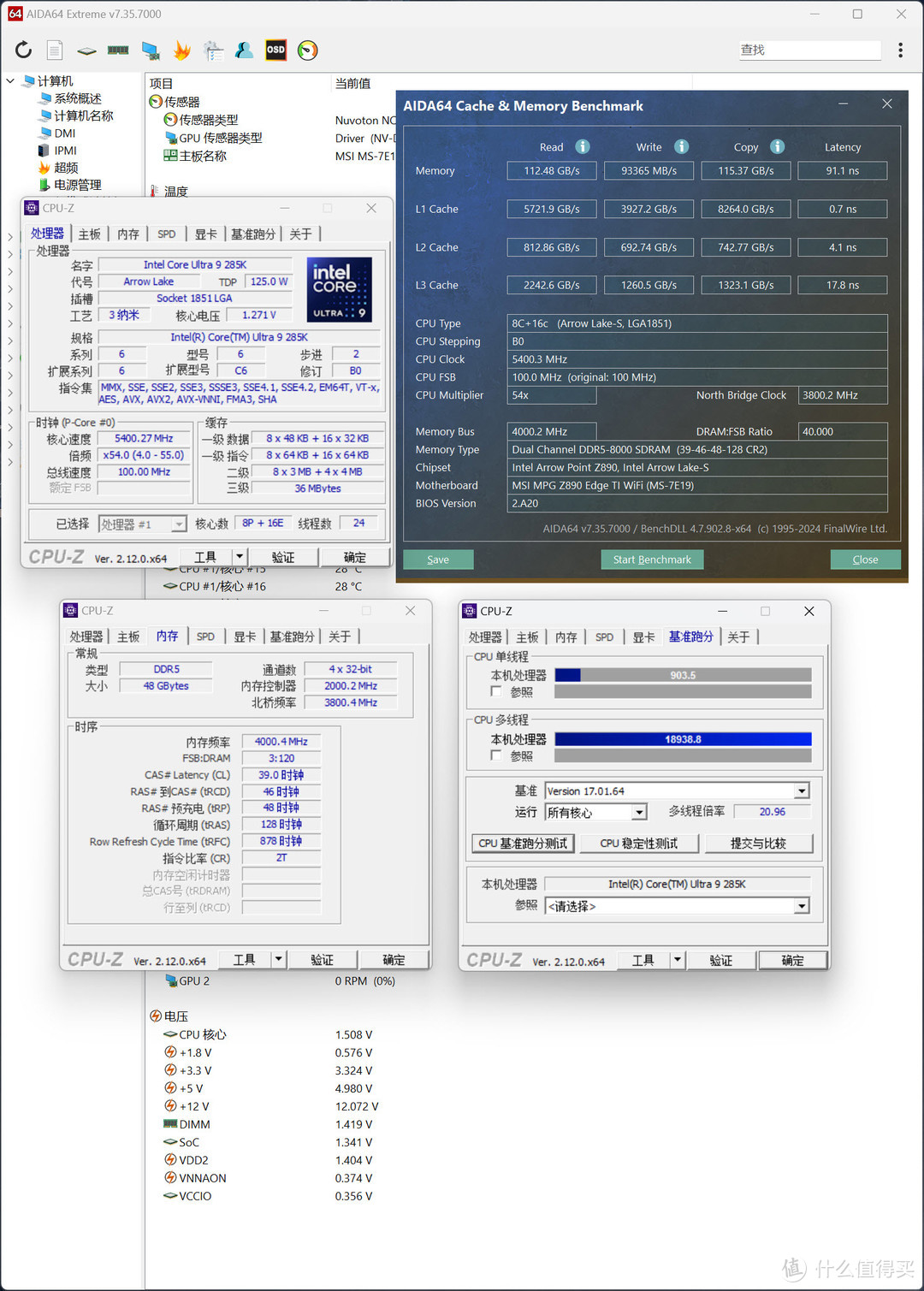Screen dimensions: 924x1291
Task: Switch to 处理器 tab in CPU-Z benchmark window
Action: [x=485, y=637]
